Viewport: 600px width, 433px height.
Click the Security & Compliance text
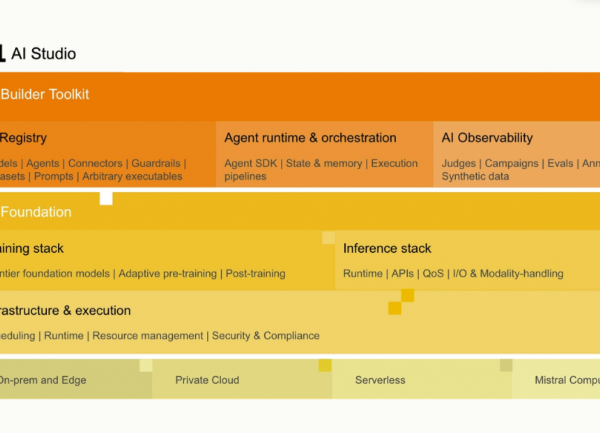266,335
